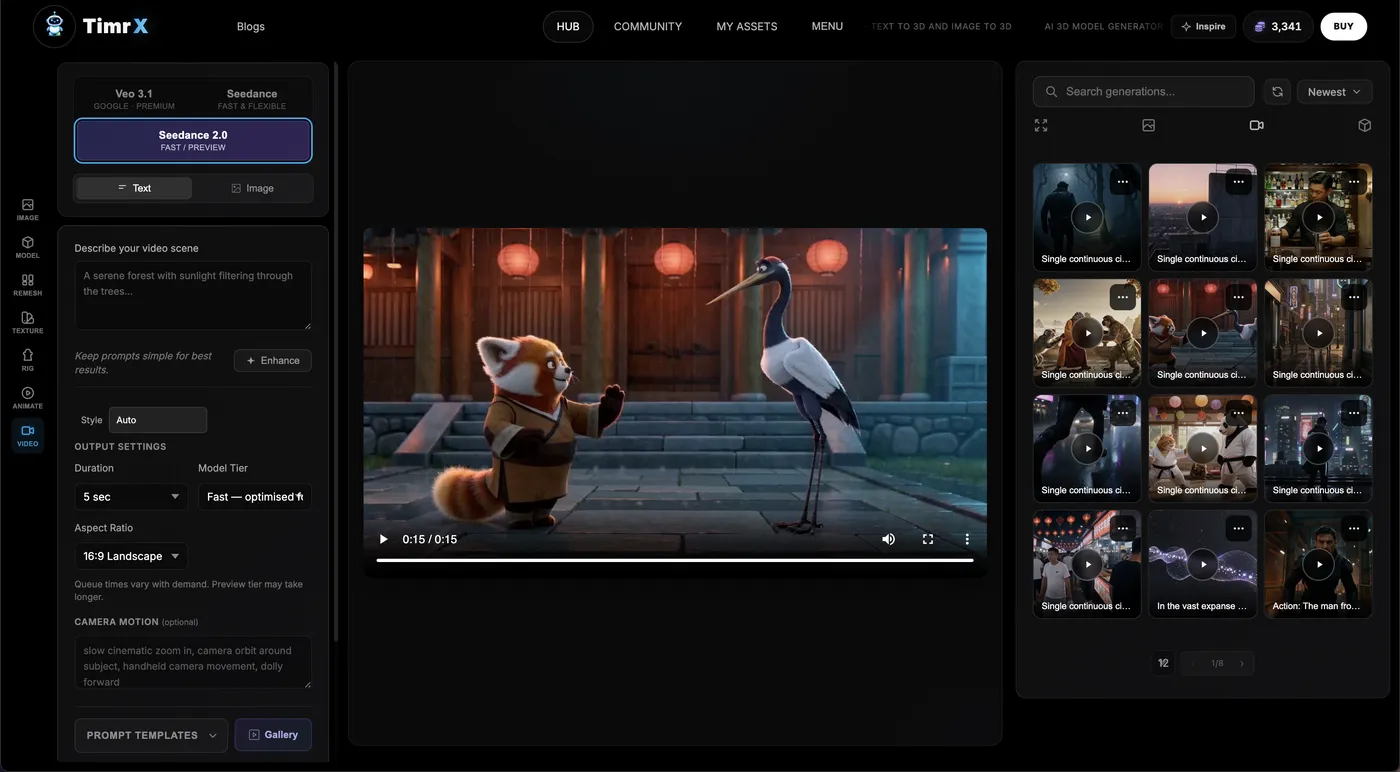The image size is (1400, 772).
Task: Filter generations by video type icon
Action: point(1256,125)
